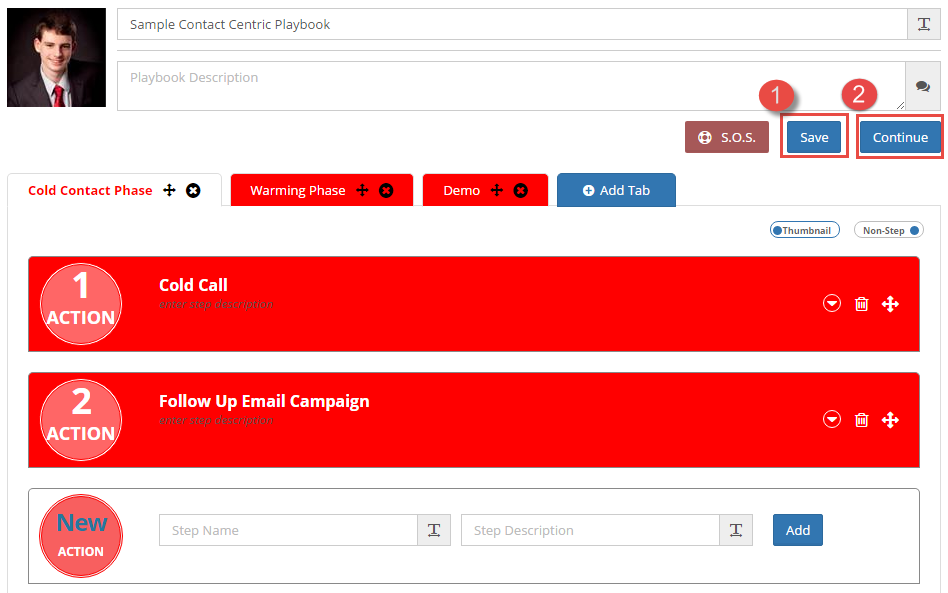Close the Warming Phase tab with X icon
The width and height of the screenshot is (948, 593).
tap(386, 191)
